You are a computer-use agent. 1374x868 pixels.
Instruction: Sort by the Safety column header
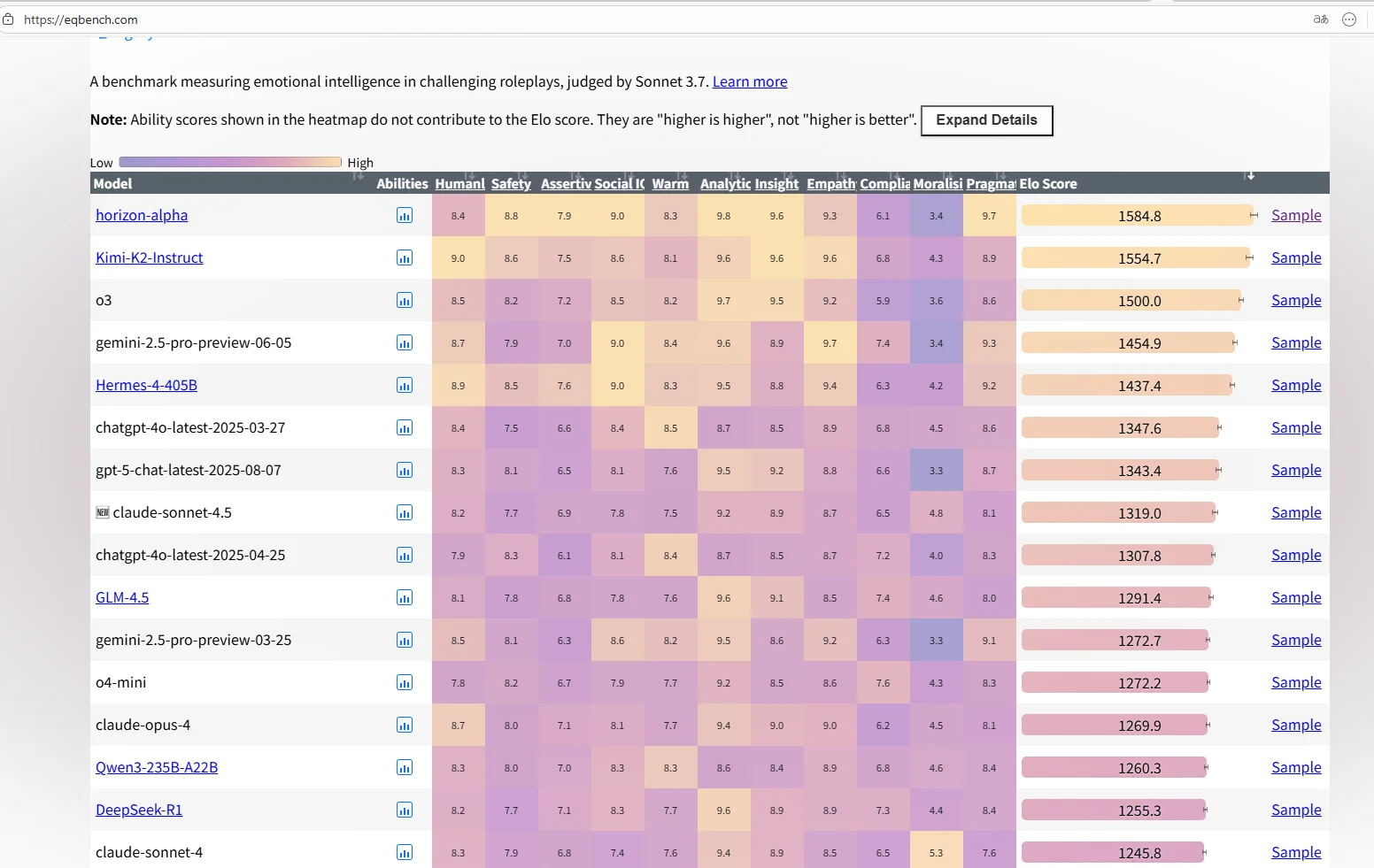point(511,184)
